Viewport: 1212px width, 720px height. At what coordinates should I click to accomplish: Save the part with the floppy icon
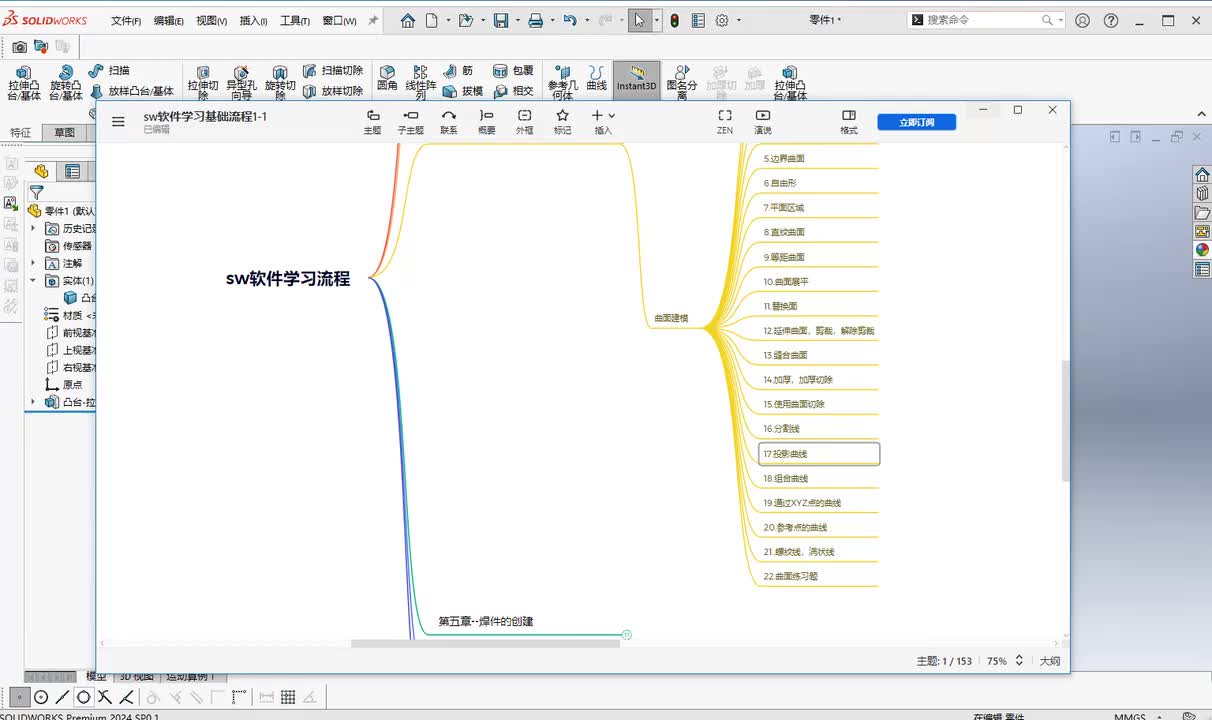pos(501,20)
